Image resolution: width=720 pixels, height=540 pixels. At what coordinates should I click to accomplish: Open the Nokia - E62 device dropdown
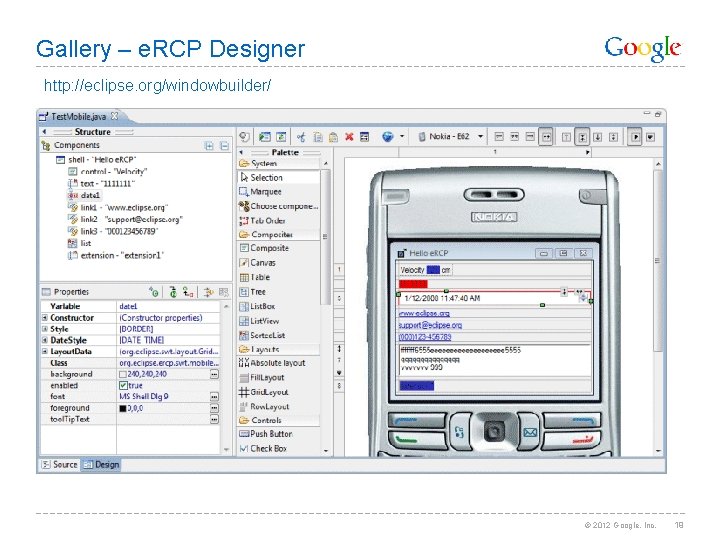(x=480, y=136)
